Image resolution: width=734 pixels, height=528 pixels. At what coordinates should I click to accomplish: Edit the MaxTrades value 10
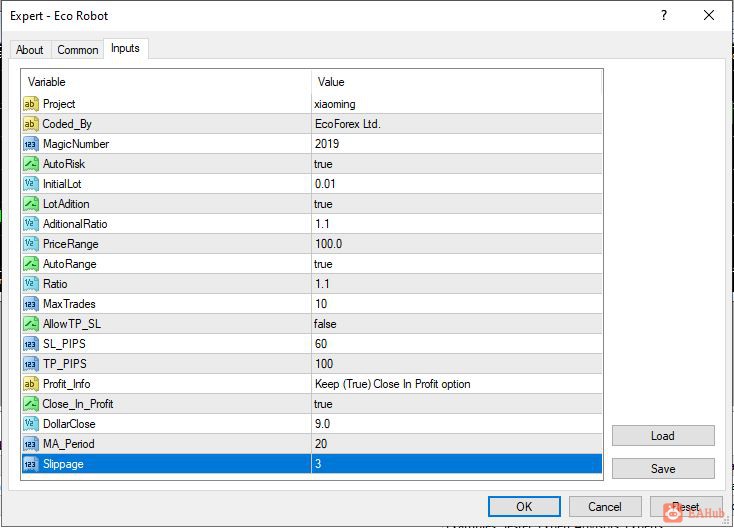[x=321, y=304]
